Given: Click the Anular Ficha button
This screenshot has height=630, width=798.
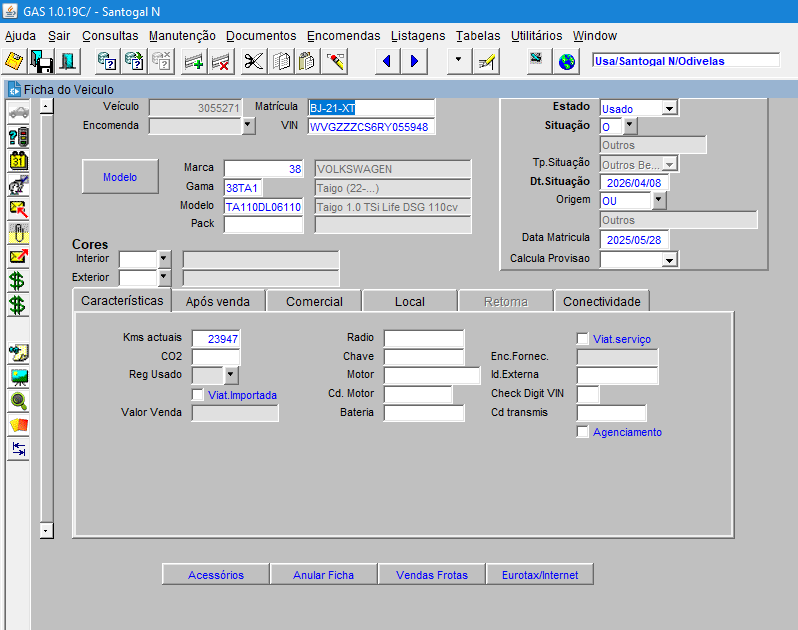Looking at the screenshot, I should pos(323,575).
